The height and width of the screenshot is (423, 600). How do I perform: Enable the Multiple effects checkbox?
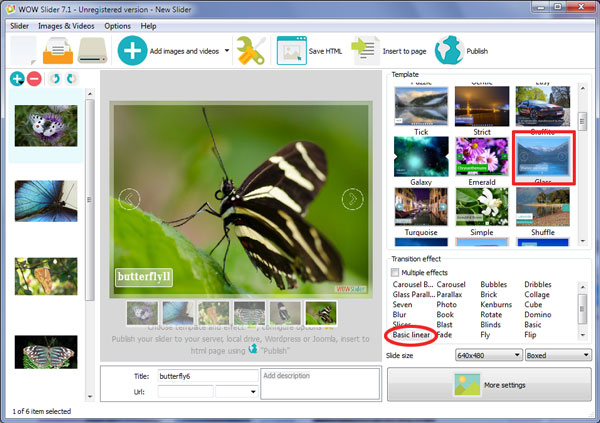395,272
